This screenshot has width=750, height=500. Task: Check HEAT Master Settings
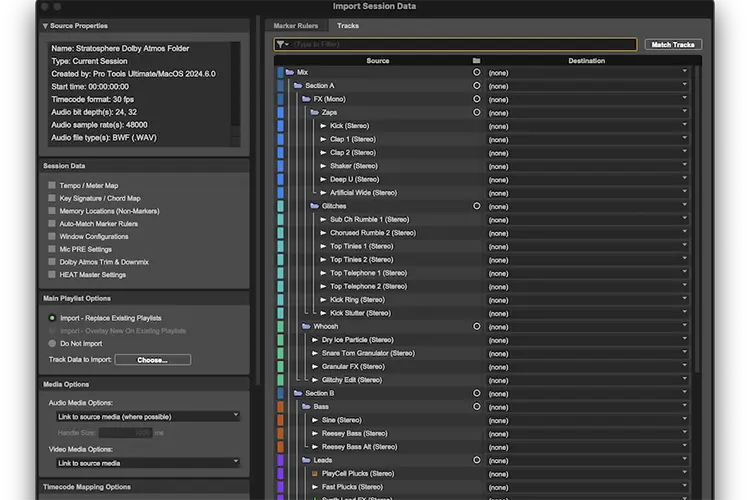coord(52,275)
